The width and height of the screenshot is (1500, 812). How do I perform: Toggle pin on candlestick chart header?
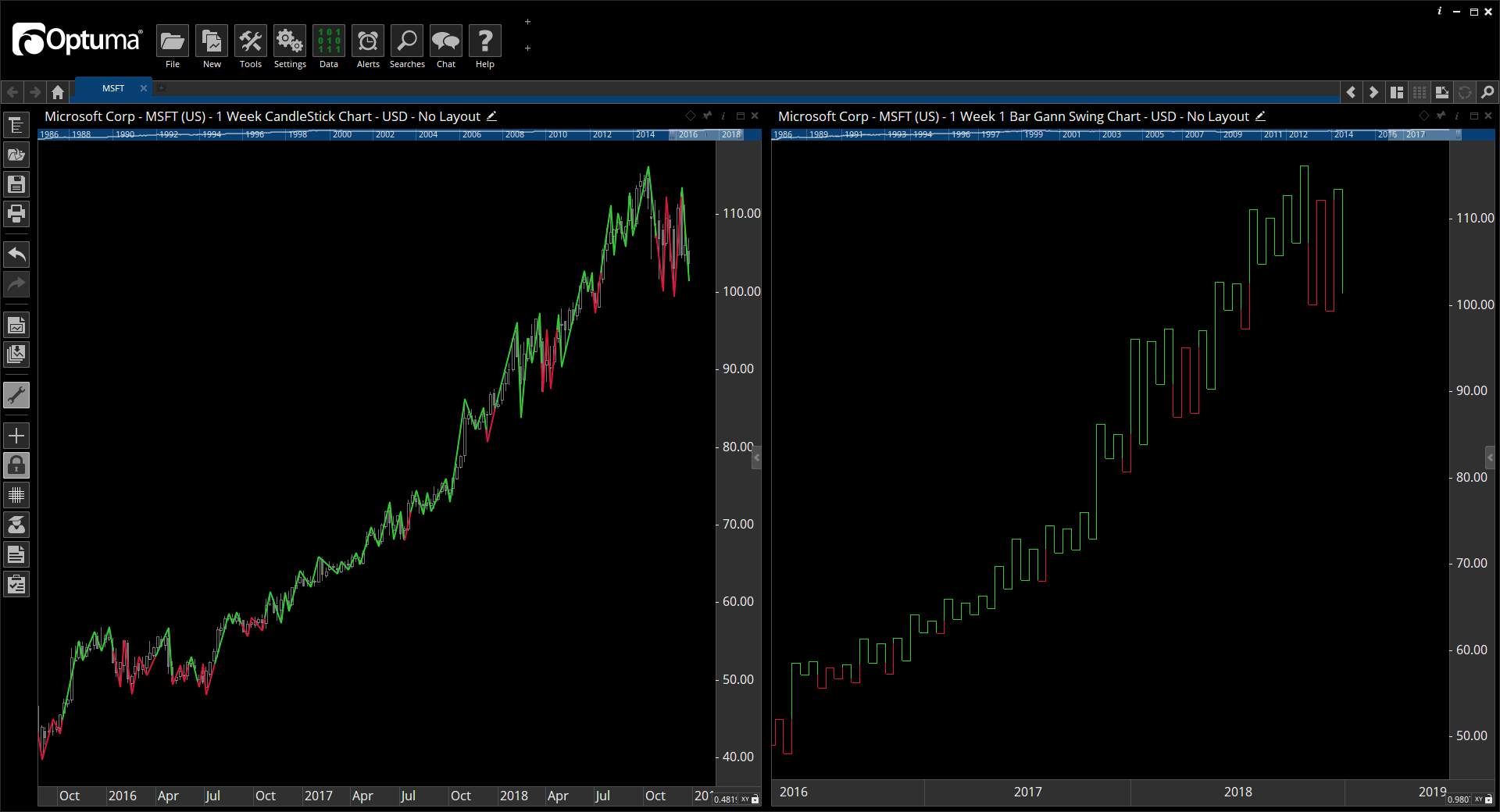[708, 116]
